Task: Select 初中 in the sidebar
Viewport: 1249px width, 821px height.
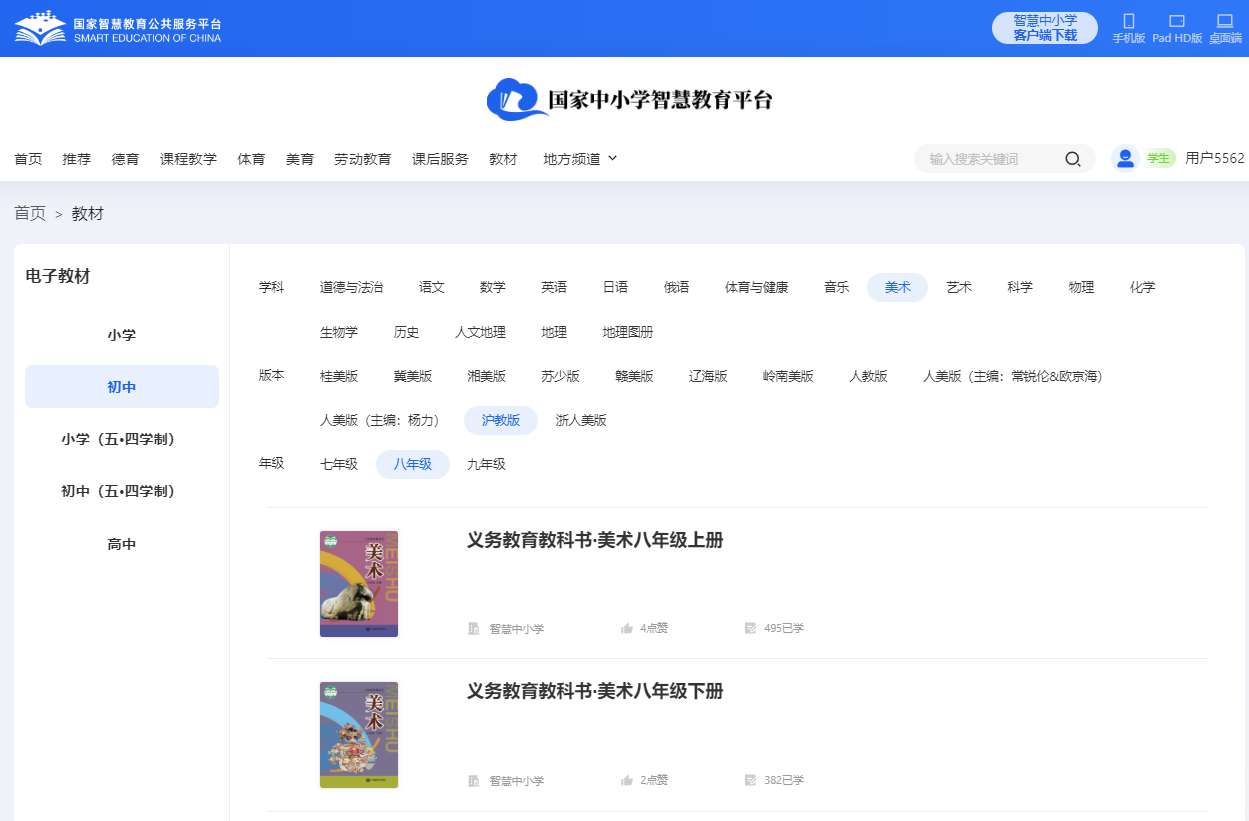Action: [122, 387]
